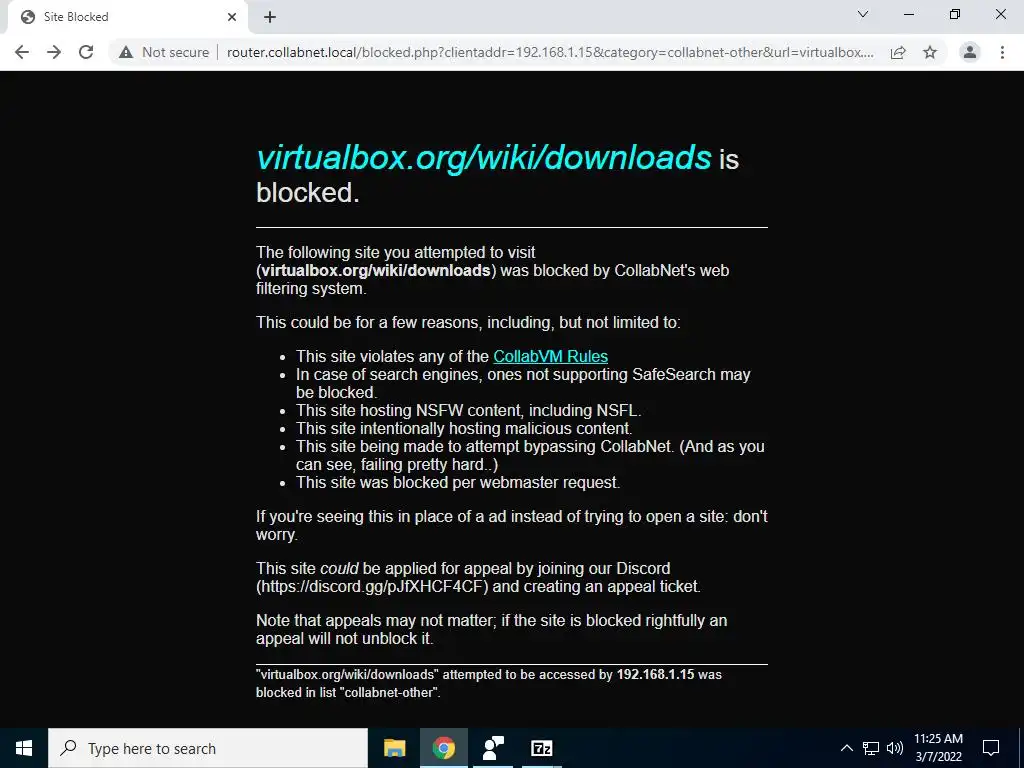Open the Windows Start menu

click(x=24, y=748)
